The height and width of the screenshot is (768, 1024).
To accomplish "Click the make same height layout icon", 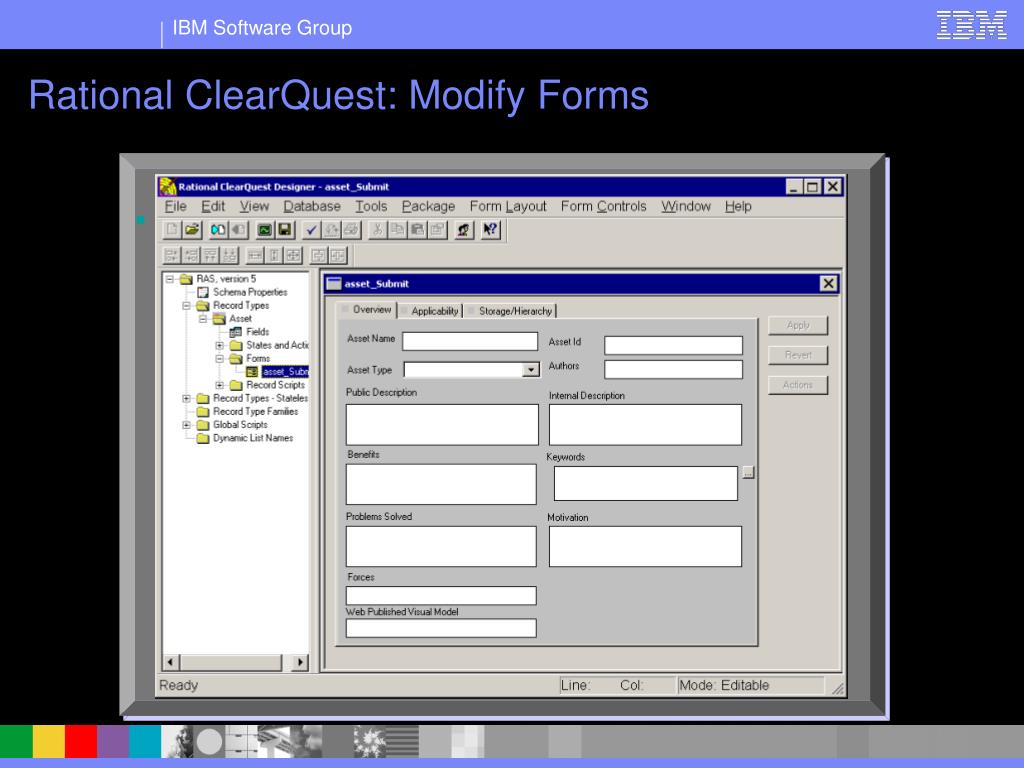I will tap(274, 255).
